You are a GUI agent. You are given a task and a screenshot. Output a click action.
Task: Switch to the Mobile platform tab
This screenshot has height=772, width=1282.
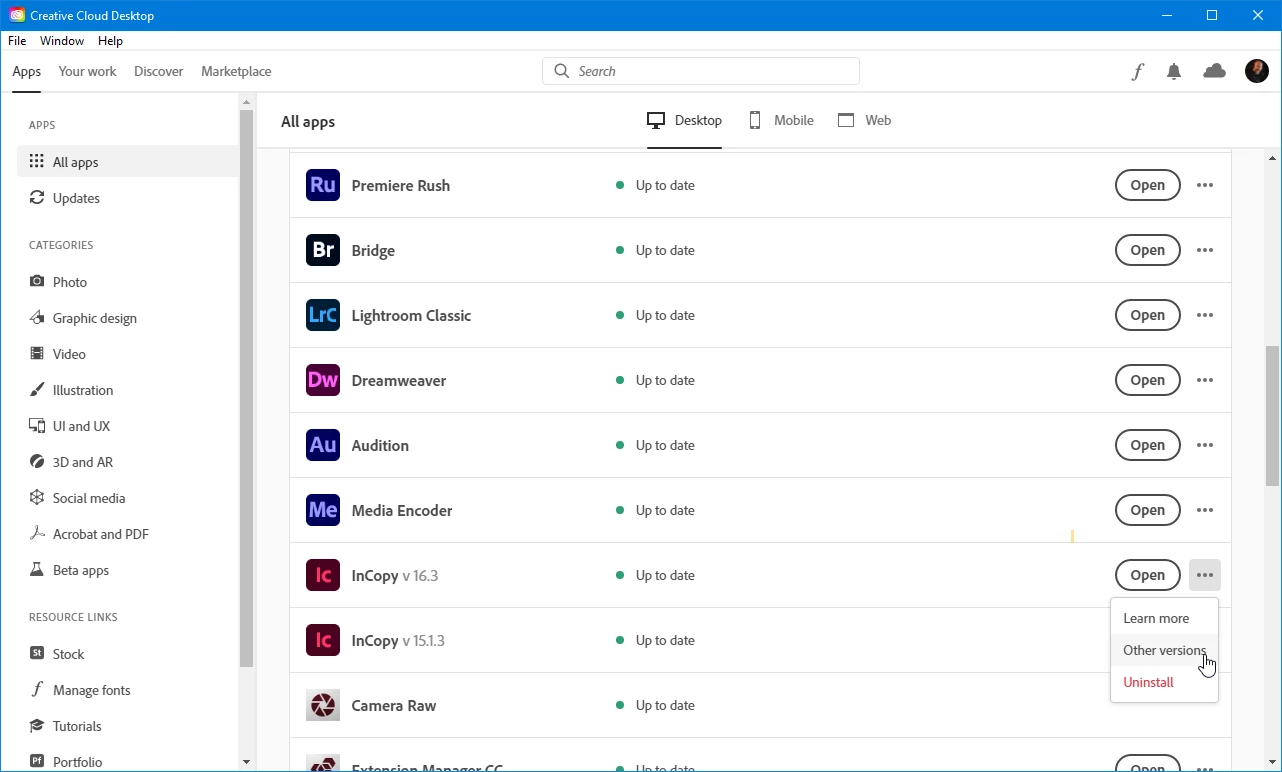[781, 120]
